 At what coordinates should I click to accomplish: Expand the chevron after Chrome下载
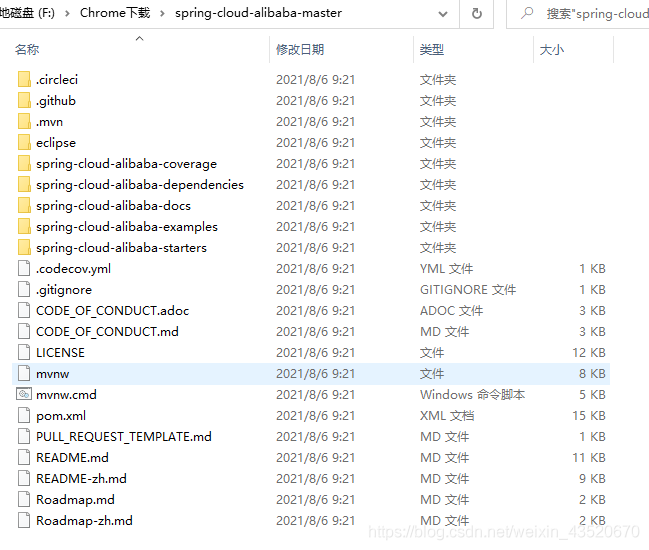click(162, 14)
